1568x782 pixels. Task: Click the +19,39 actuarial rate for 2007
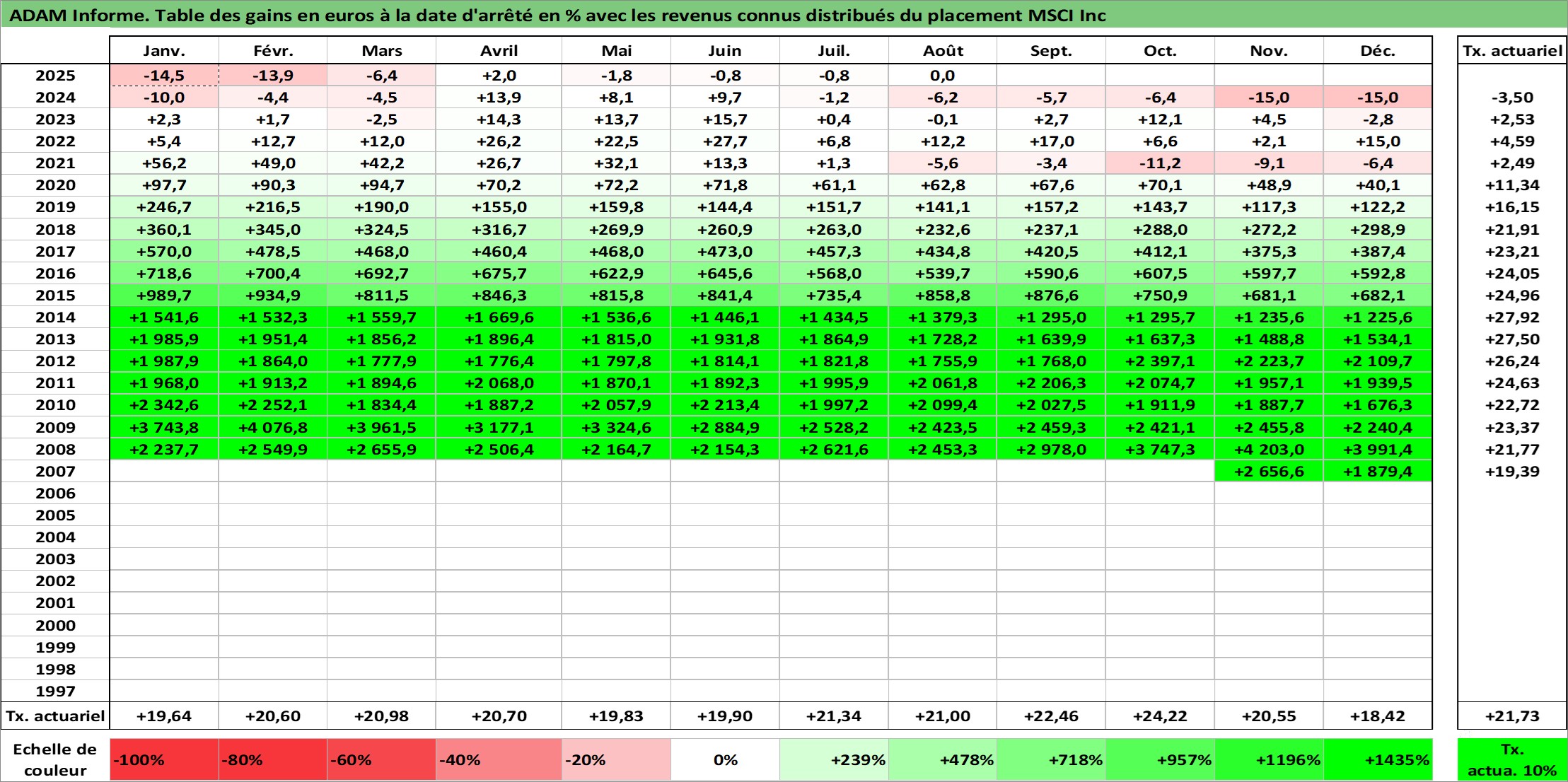[1512, 472]
